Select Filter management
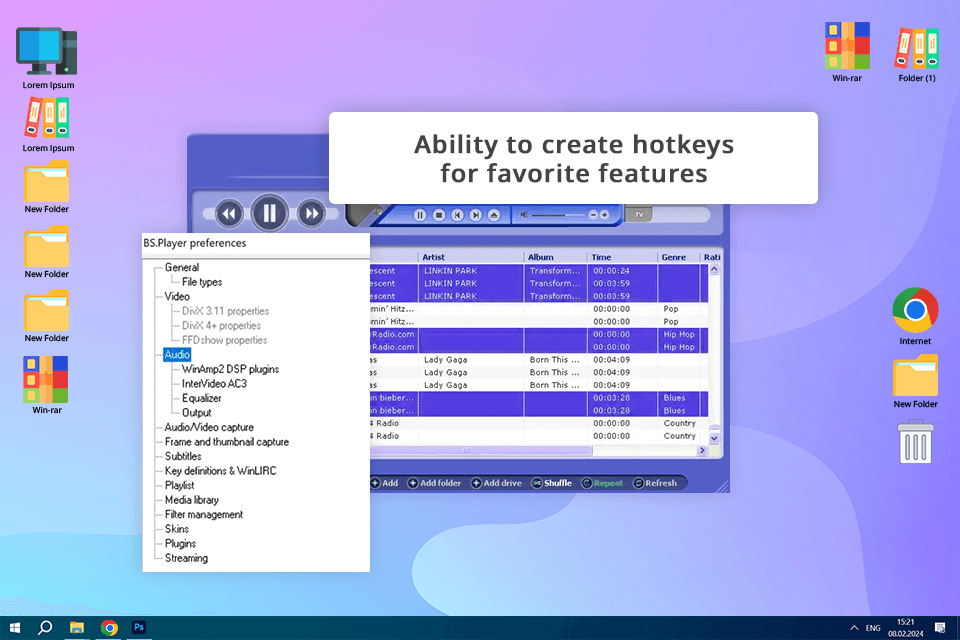Screen dimensions: 960x640 click(x=204, y=515)
